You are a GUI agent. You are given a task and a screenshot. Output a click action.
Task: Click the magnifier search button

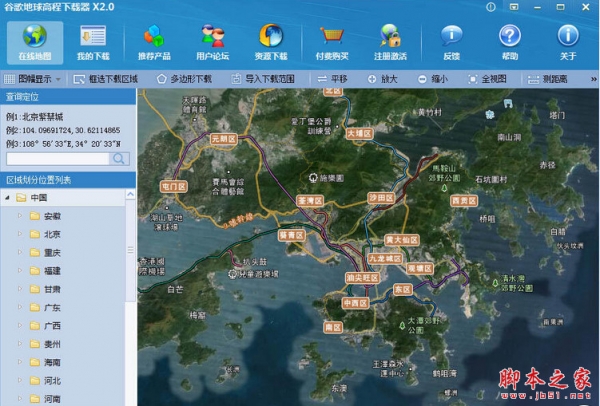click(119, 158)
